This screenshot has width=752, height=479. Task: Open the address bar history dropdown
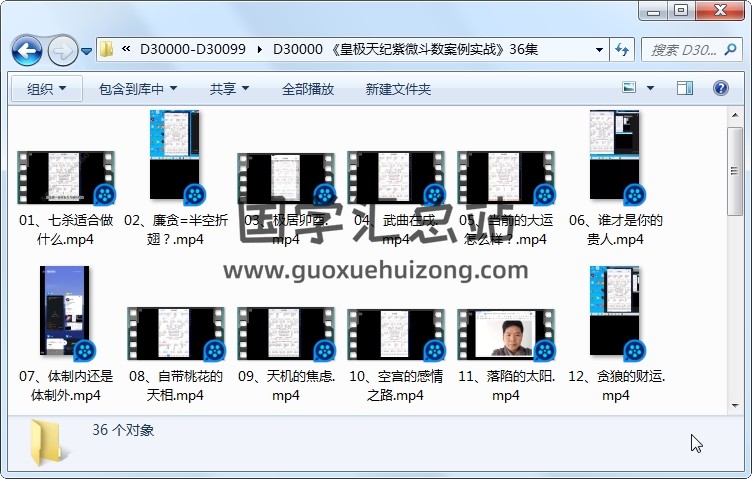[599, 49]
